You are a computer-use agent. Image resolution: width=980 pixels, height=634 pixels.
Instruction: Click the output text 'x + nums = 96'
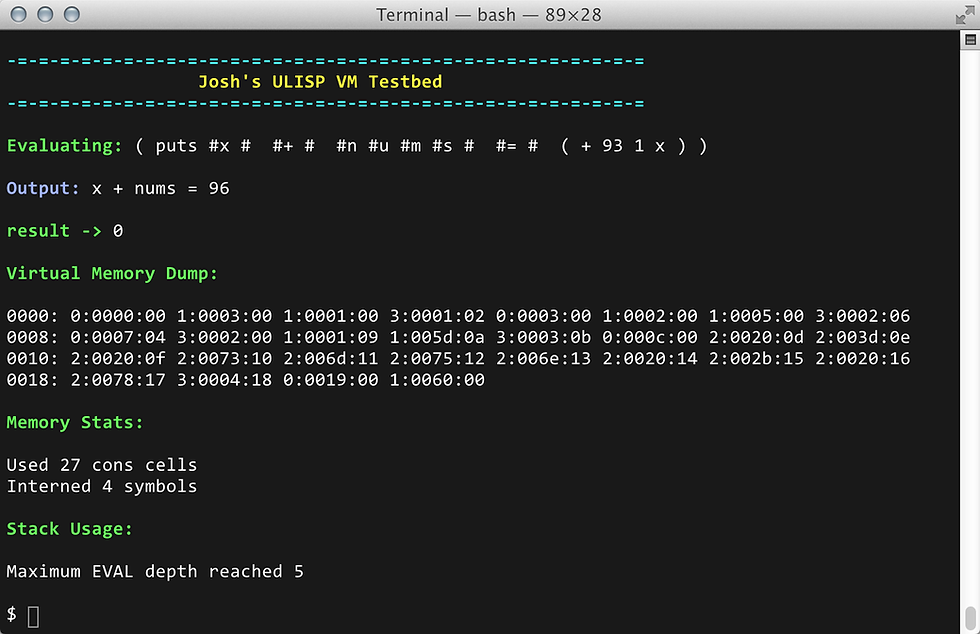[x=161, y=188]
